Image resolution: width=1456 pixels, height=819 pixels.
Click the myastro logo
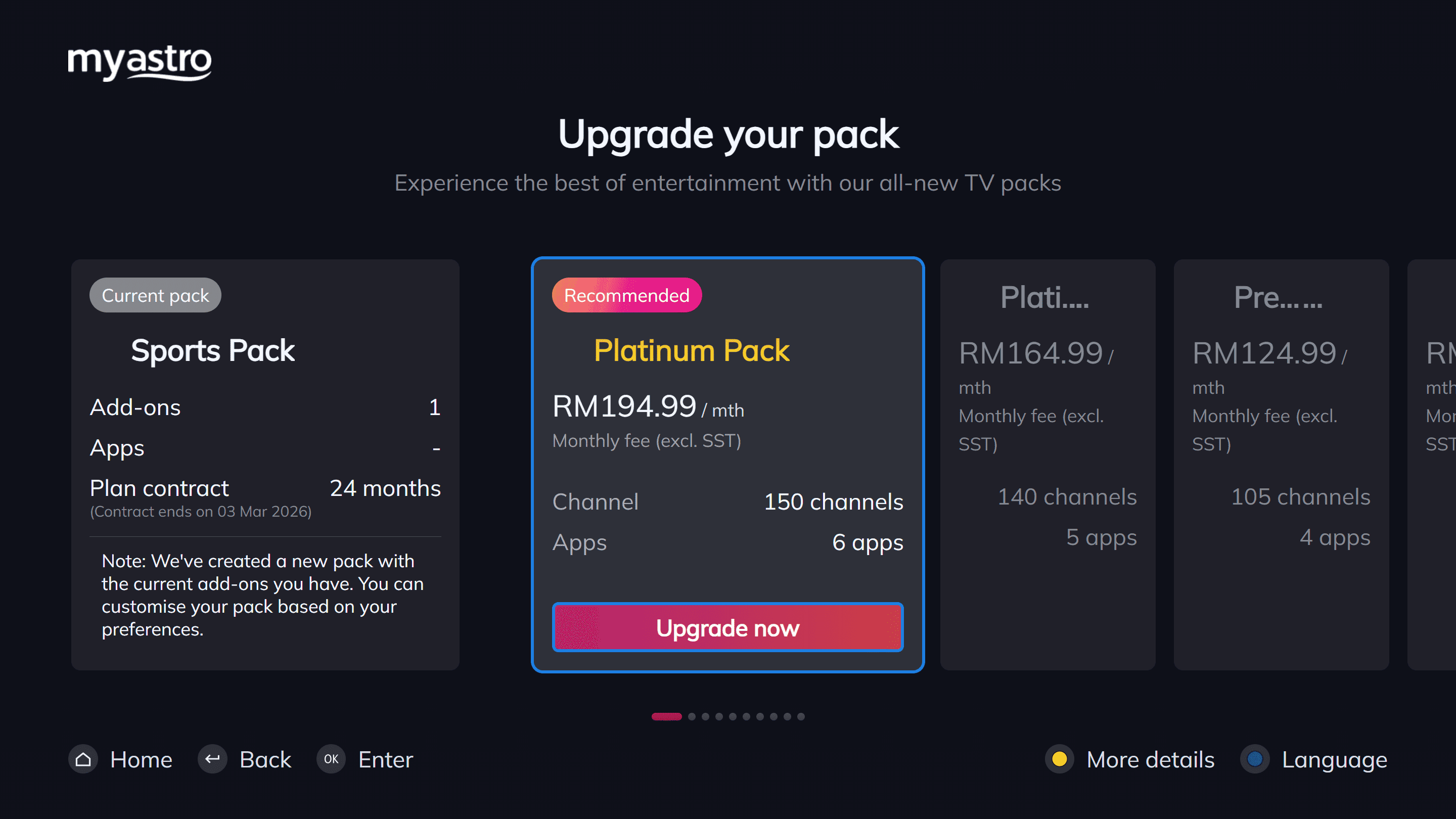coord(140,62)
